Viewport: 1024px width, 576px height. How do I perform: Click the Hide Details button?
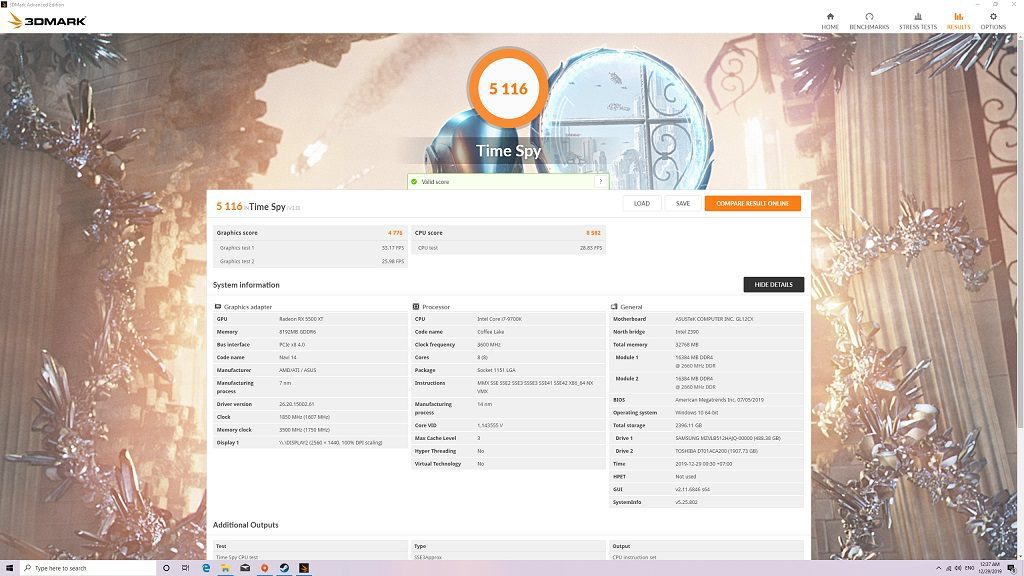pyautogui.click(x=773, y=284)
